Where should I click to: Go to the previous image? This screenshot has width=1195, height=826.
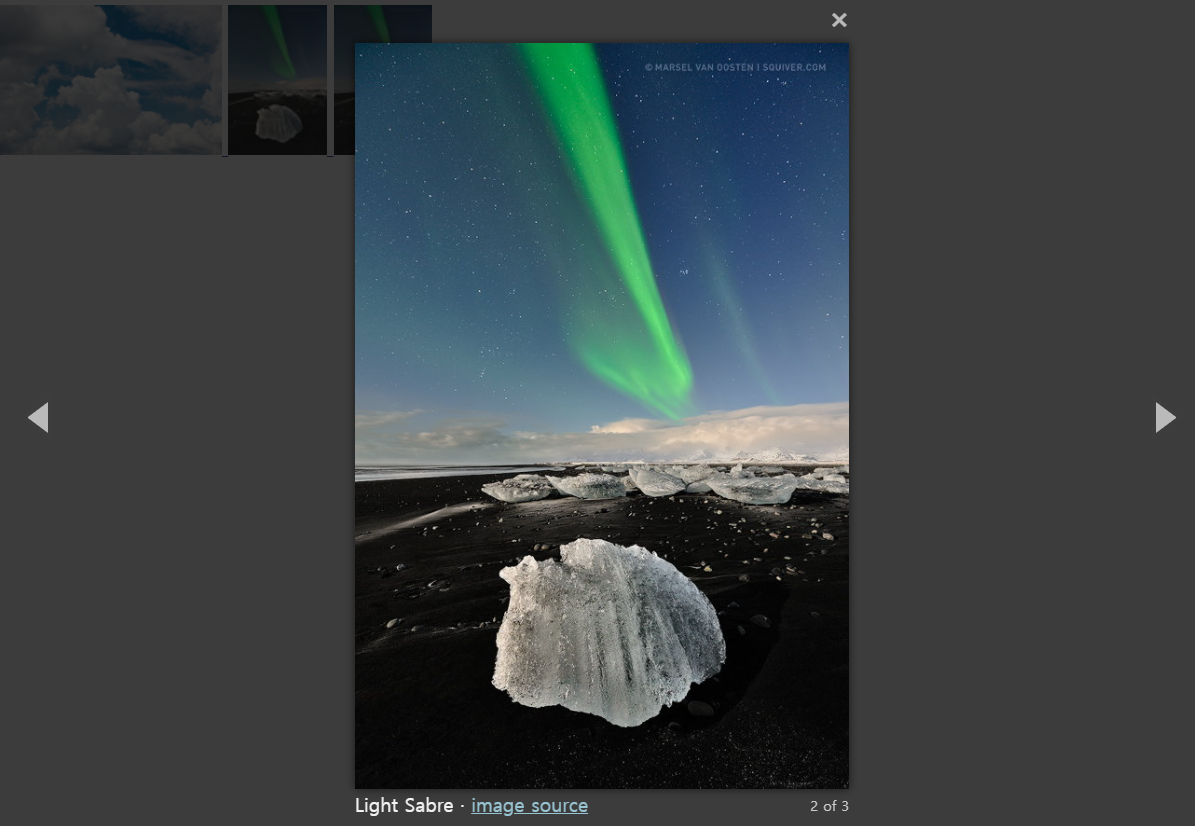pos(38,418)
